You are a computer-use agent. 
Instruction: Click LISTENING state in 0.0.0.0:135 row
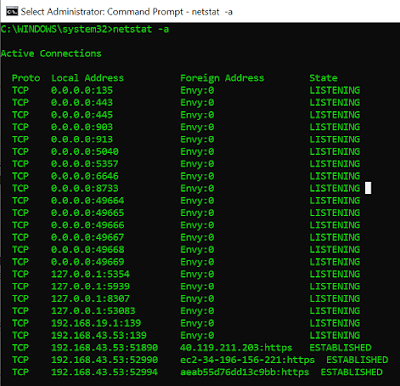[335, 90]
